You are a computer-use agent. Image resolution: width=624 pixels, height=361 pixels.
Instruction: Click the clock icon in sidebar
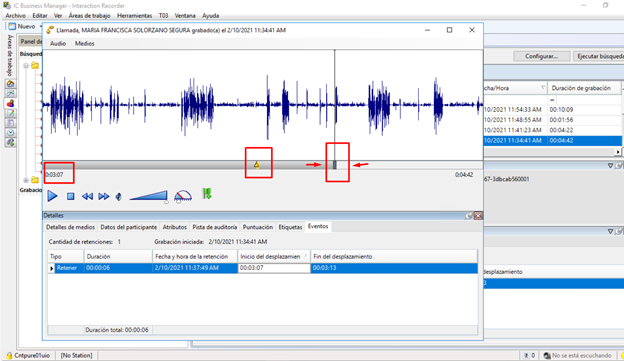[10, 133]
